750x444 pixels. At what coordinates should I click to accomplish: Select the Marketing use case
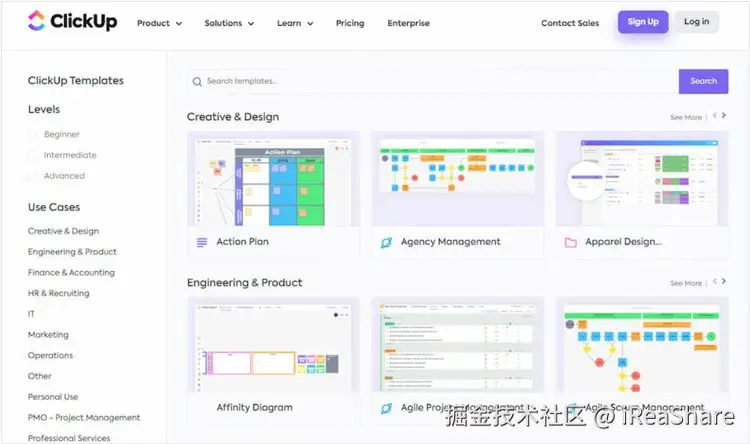pos(48,334)
